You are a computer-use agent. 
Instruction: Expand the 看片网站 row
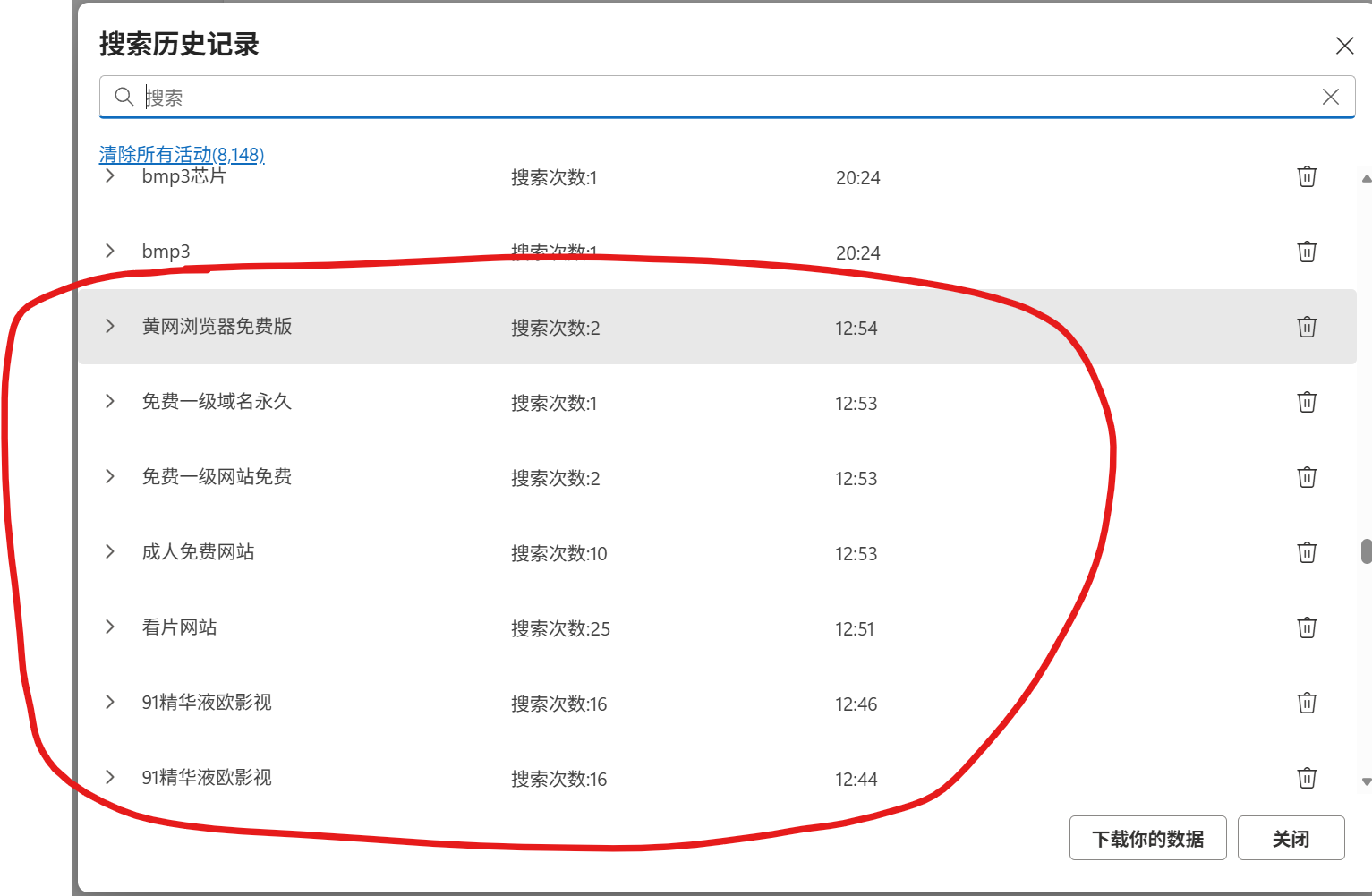pyautogui.click(x=110, y=627)
